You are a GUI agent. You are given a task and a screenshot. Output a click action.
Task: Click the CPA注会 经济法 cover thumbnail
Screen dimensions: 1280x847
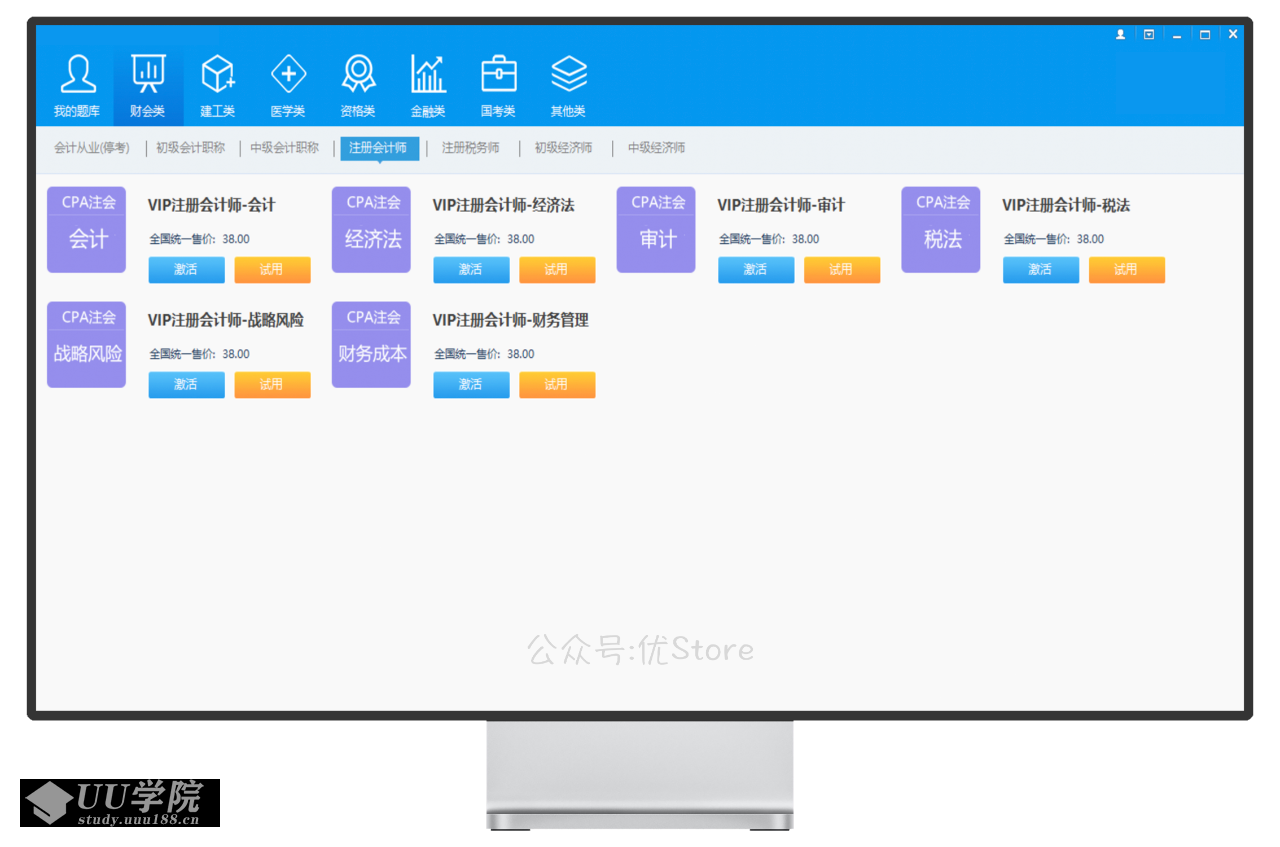pos(371,229)
